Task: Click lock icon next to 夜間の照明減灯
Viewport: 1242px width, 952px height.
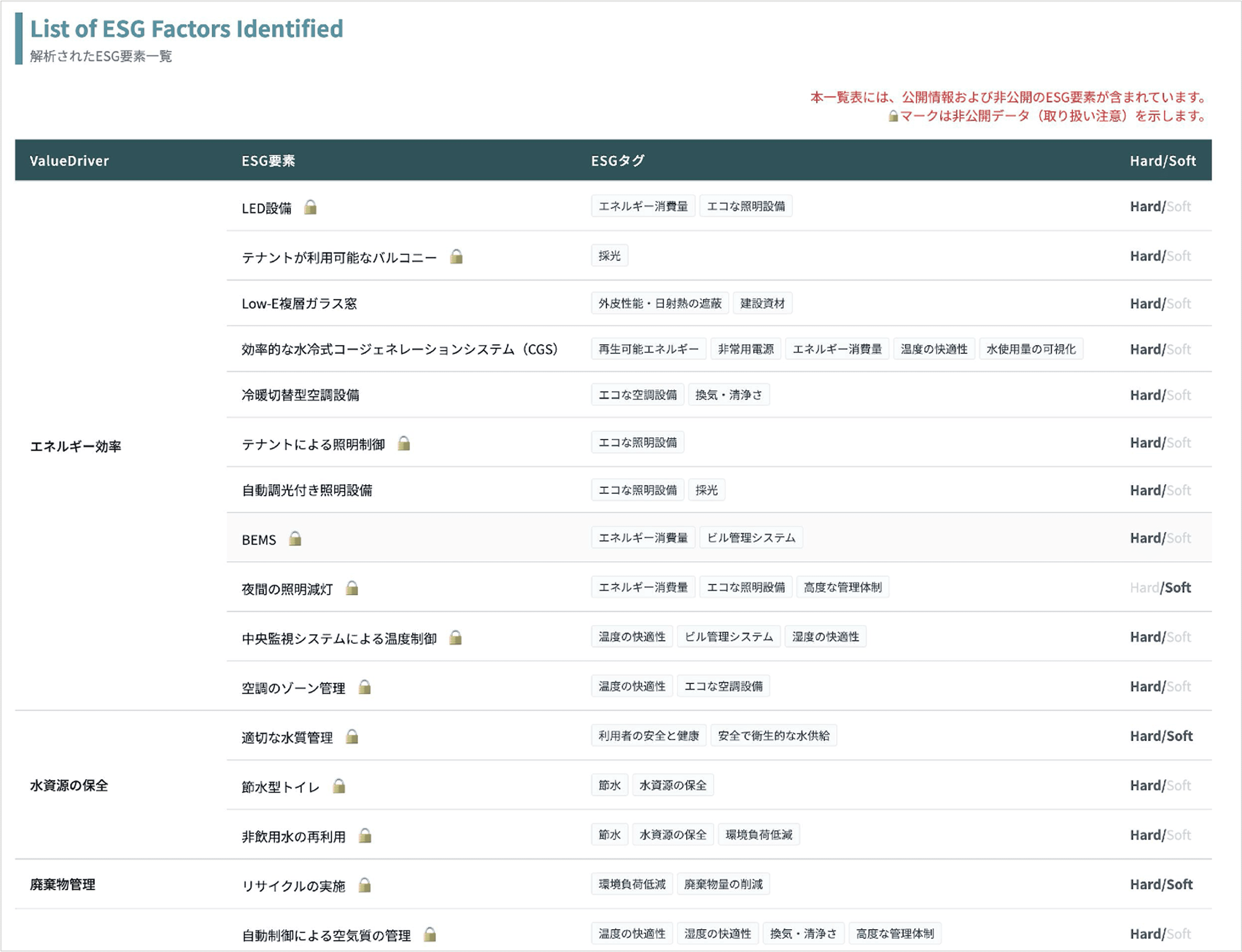Action: tap(352, 588)
